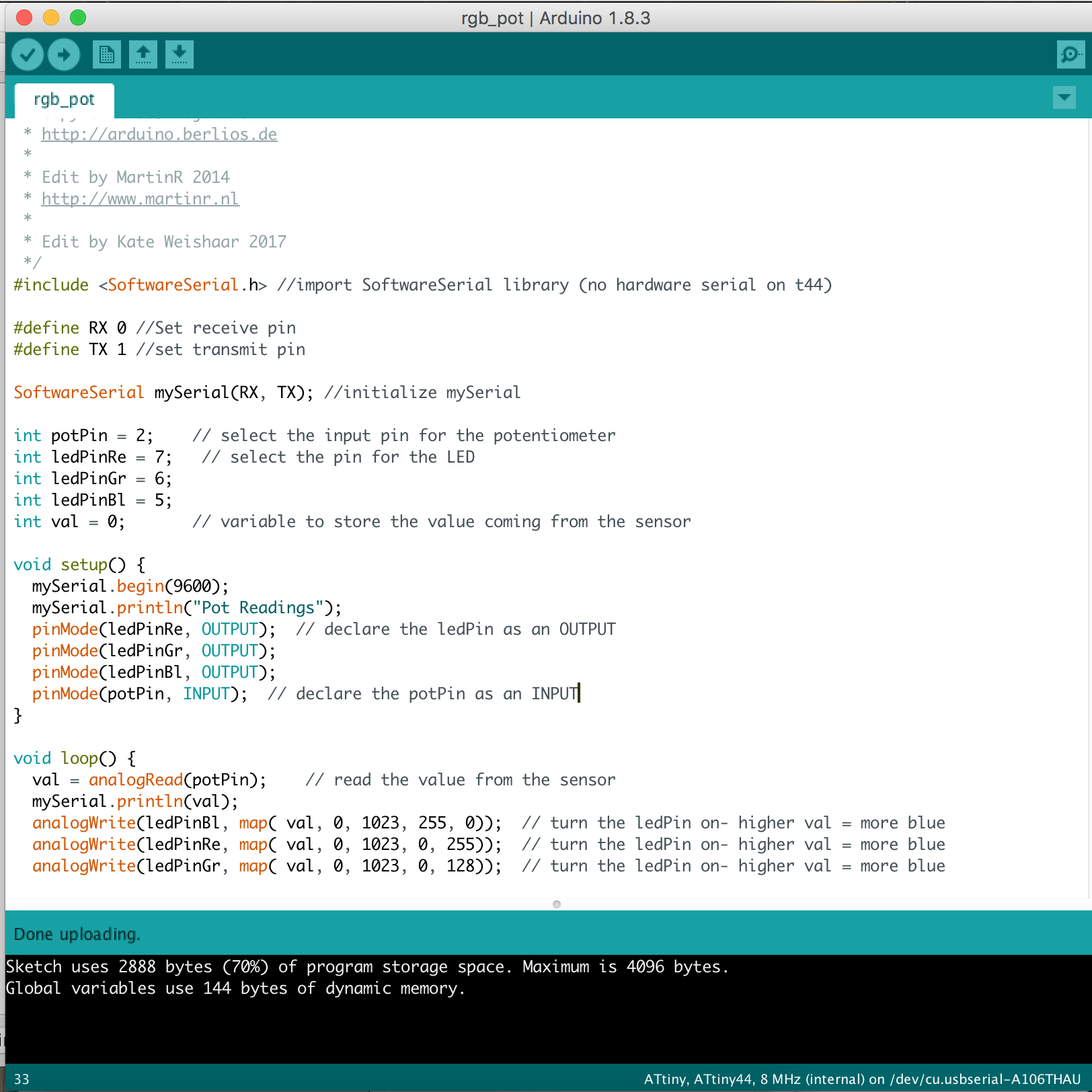Create a new sketch with New icon
The image size is (1092, 1092).
tap(106, 54)
